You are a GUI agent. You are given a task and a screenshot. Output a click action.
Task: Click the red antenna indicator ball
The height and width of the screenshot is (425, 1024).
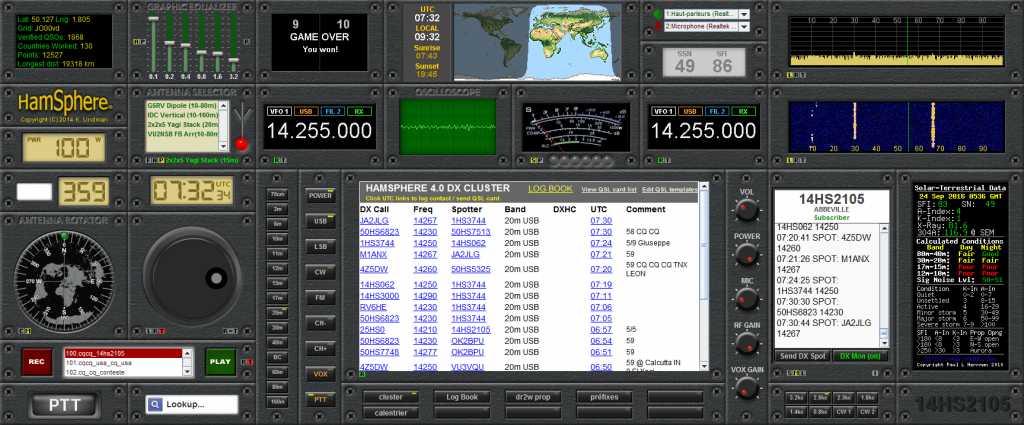pyautogui.click(x=242, y=143)
